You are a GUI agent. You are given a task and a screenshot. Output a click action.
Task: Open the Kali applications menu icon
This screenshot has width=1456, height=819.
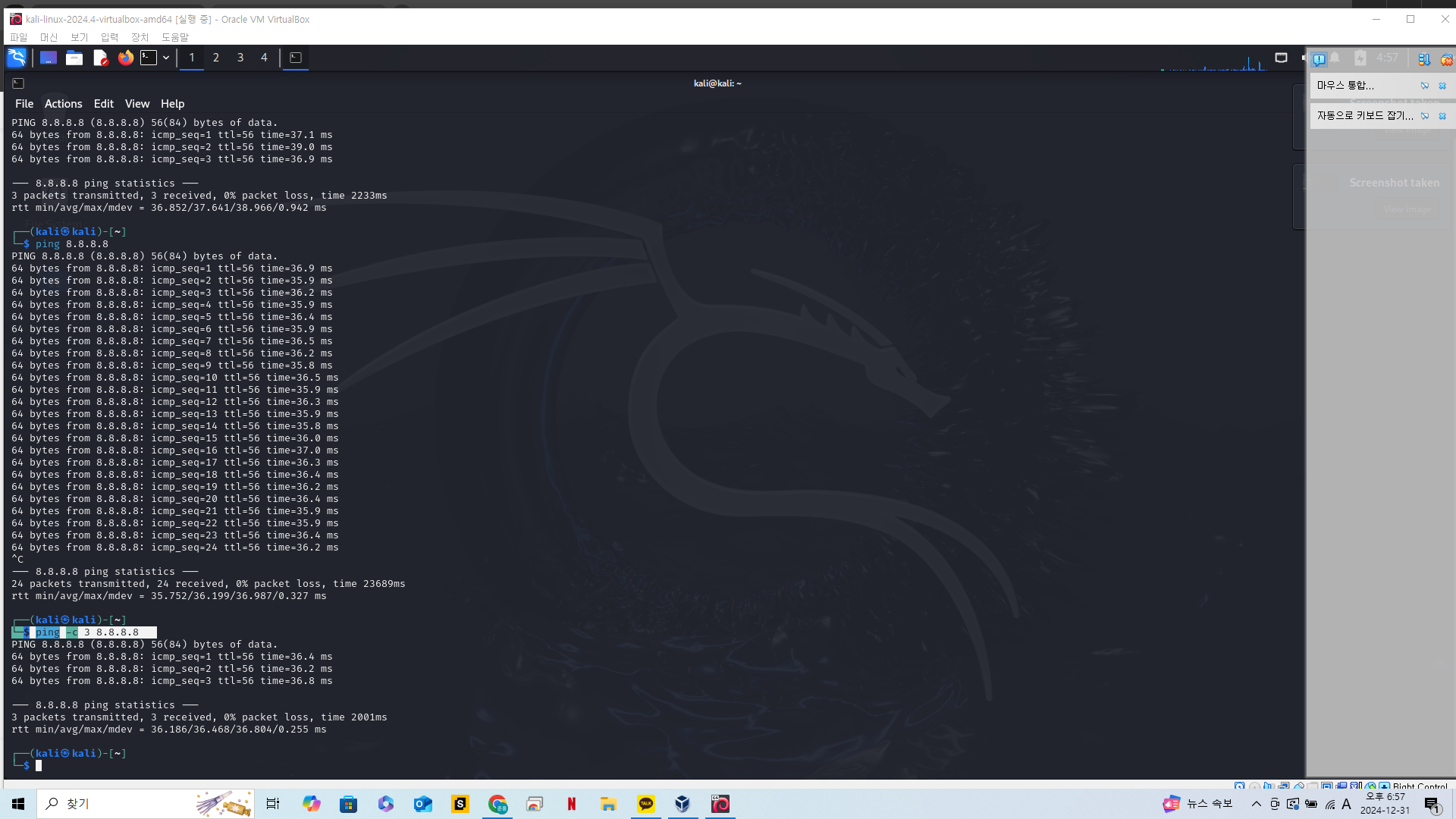[17, 58]
